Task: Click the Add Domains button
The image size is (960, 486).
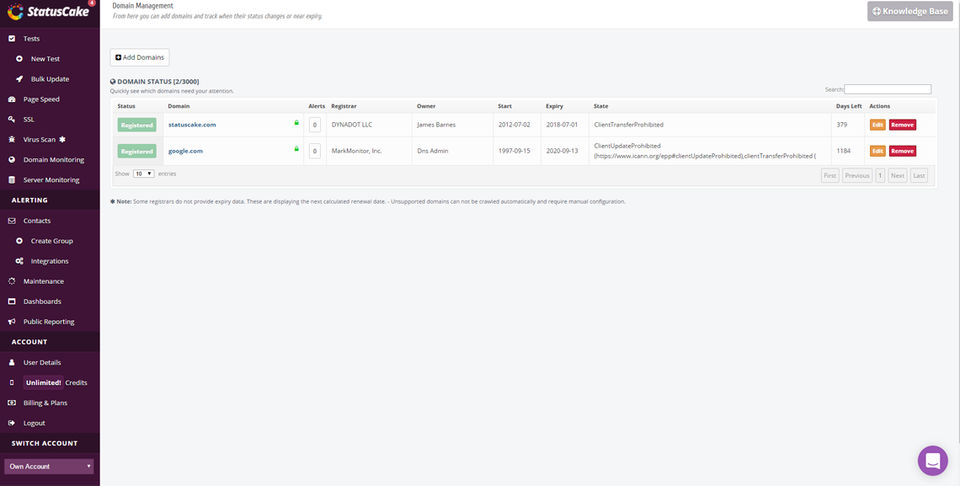Action: click(140, 58)
